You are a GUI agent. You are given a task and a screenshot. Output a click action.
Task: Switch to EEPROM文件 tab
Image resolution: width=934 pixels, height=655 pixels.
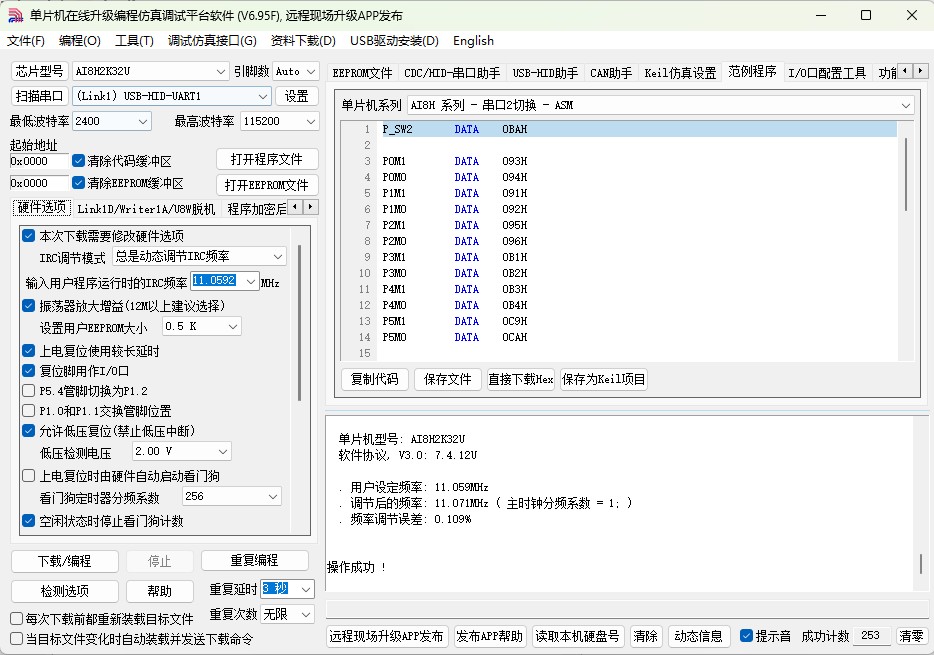tap(362, 73)
